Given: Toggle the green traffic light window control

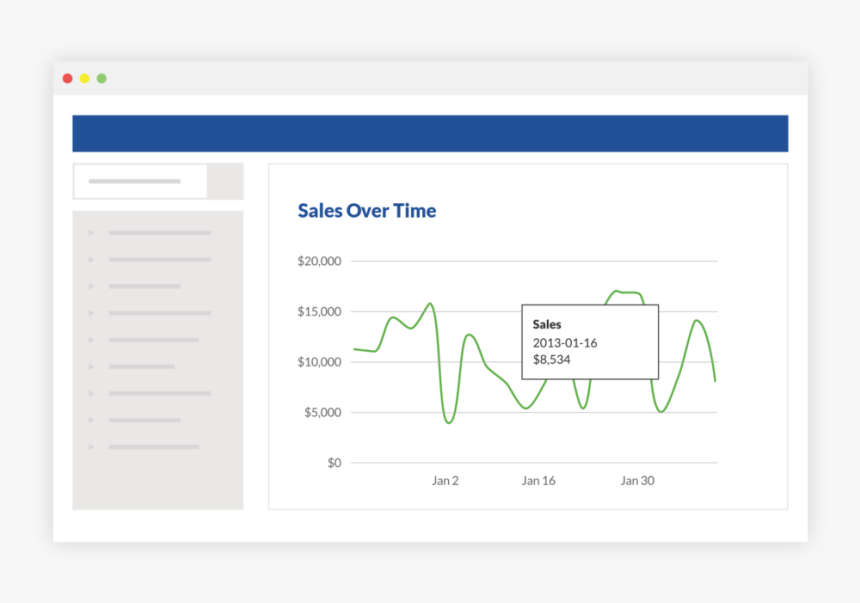Looking at the screenshot, I should pos(101,77).
